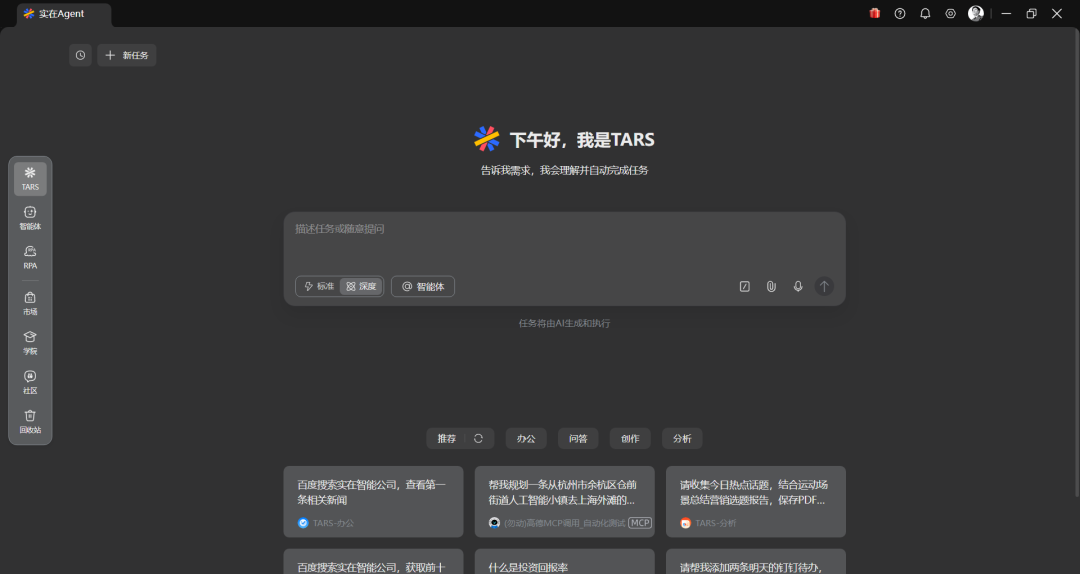The height and width of the screenshot is (574, 1080).
Task: Click the vertical scrollbar on the right
Action: point(1077,262)
